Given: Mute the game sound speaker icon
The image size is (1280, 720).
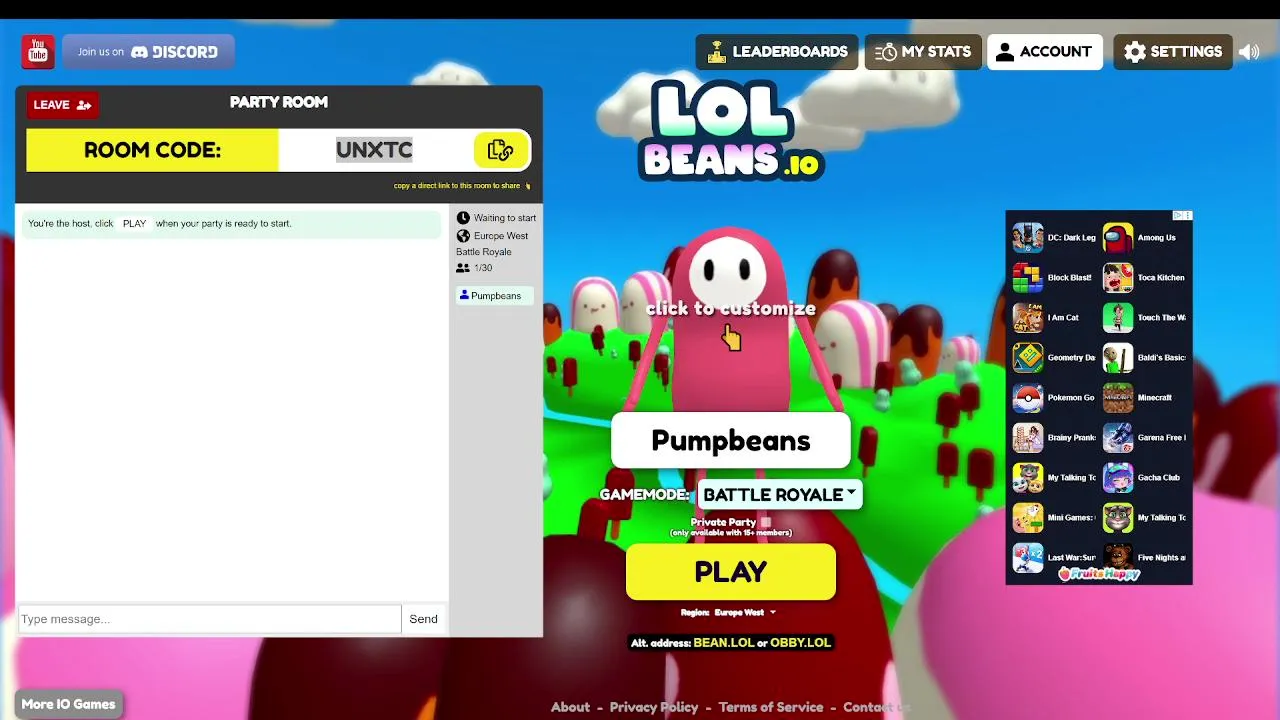Looking at the screenshot, I should (1250, 52).
